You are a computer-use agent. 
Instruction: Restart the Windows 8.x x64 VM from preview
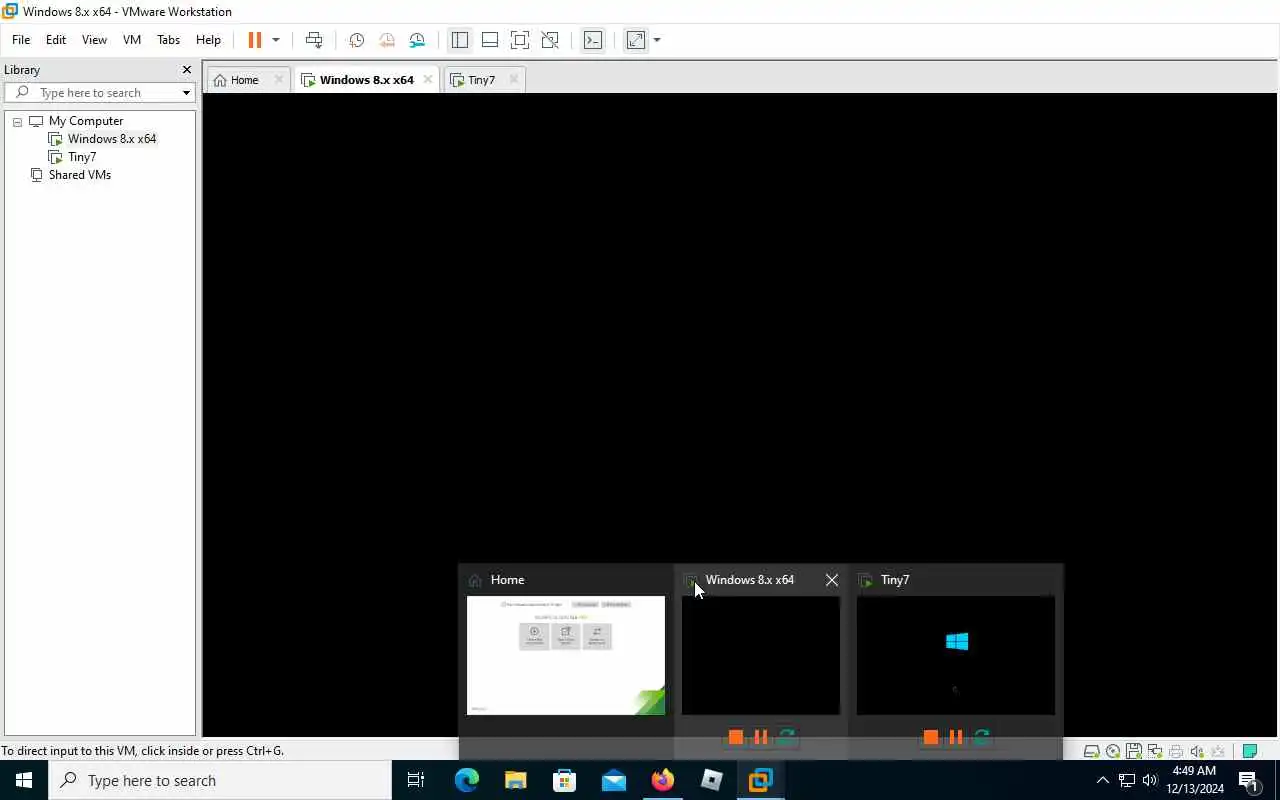786,737
